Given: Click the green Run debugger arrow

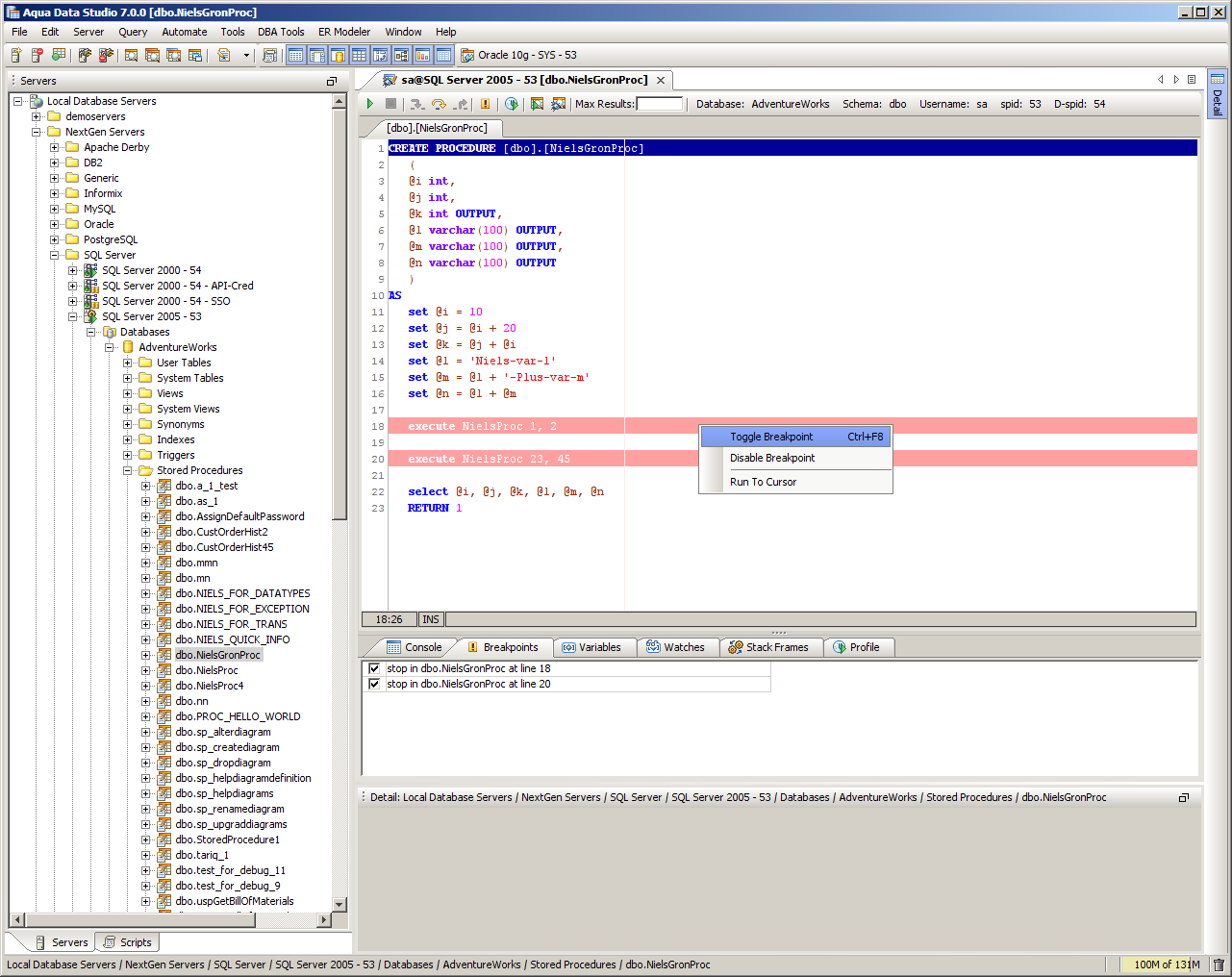Looking at the screenshot, I should tap(370, 104).
